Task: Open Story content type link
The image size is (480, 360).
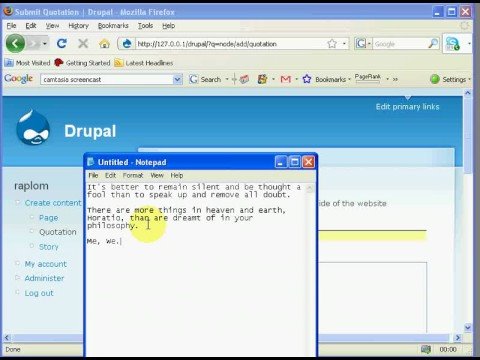Action: pos(49,247)
